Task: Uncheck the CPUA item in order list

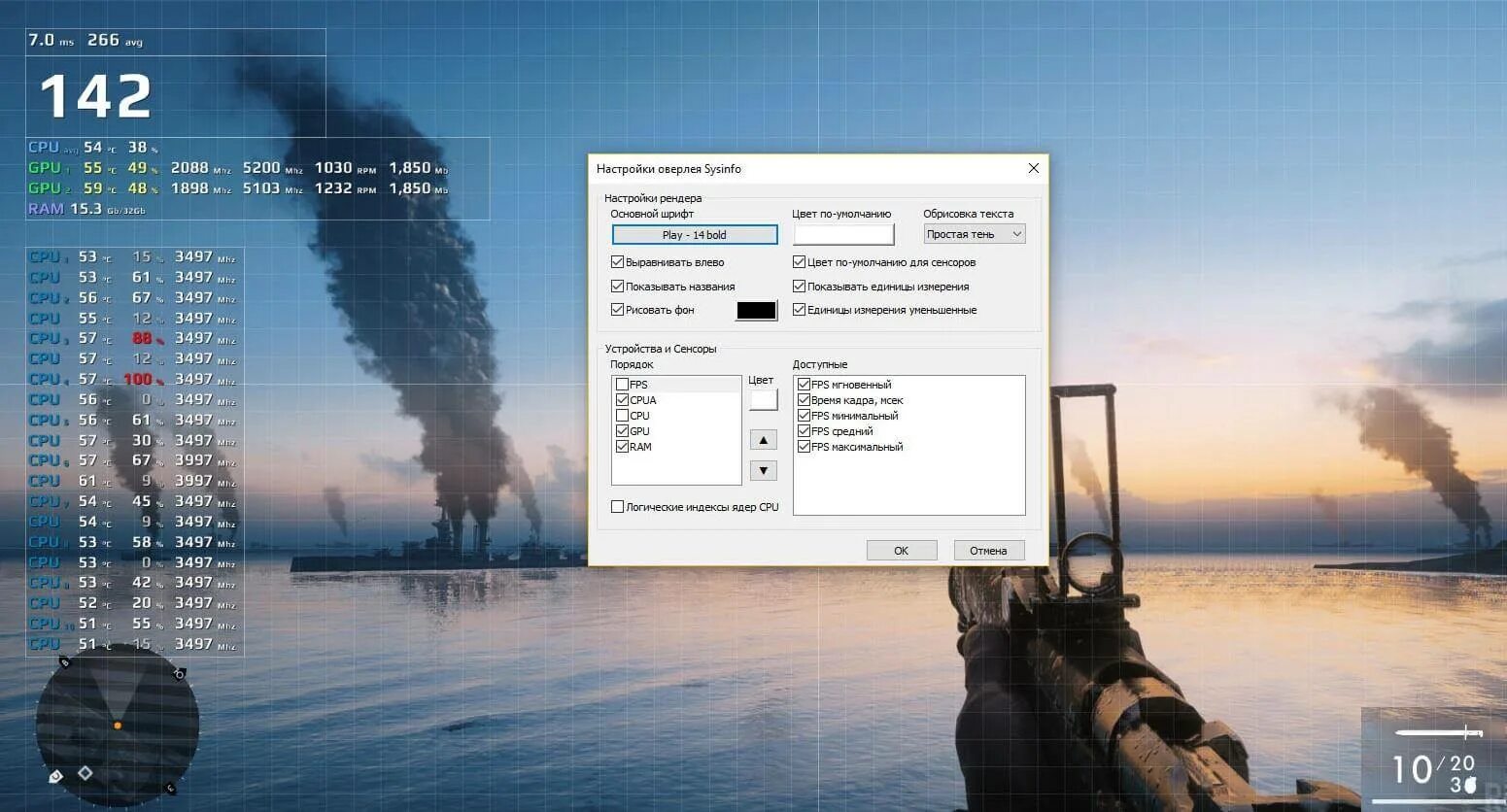Action: coord(622,400)
